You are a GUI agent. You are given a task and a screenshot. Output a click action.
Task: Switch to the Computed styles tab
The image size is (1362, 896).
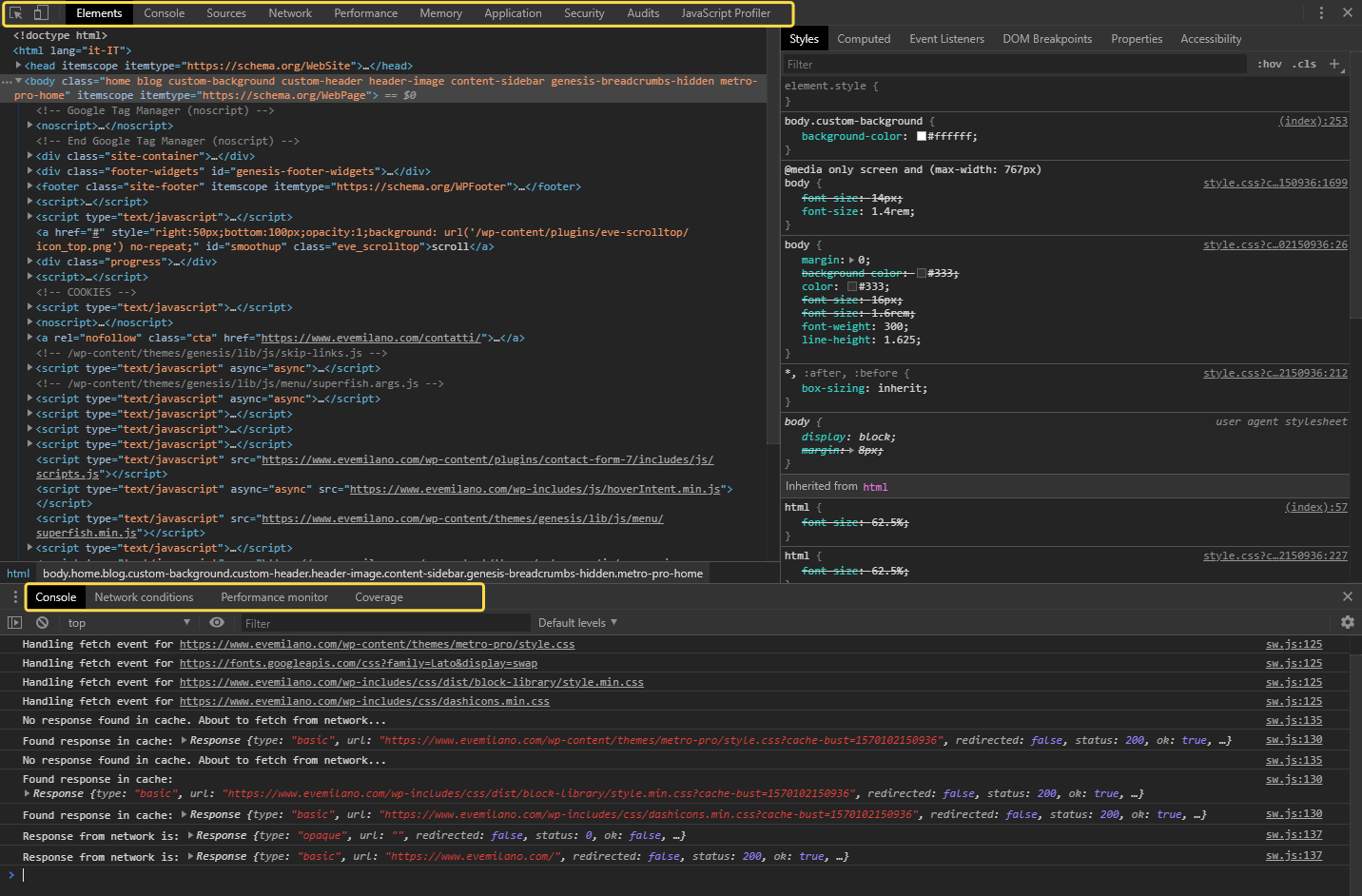[x=864, y=39]
